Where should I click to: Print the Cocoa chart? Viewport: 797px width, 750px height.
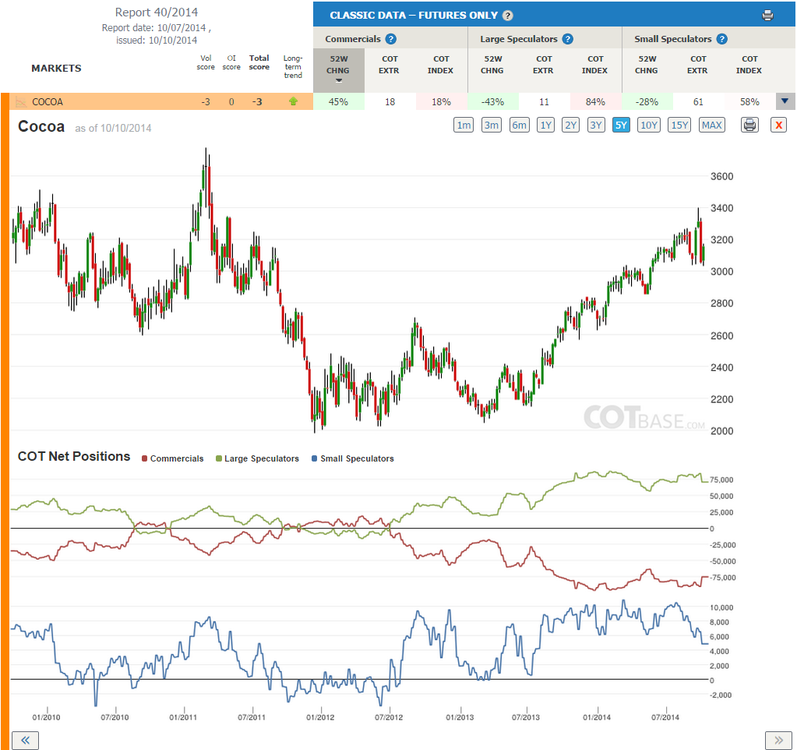coord(749,125)
